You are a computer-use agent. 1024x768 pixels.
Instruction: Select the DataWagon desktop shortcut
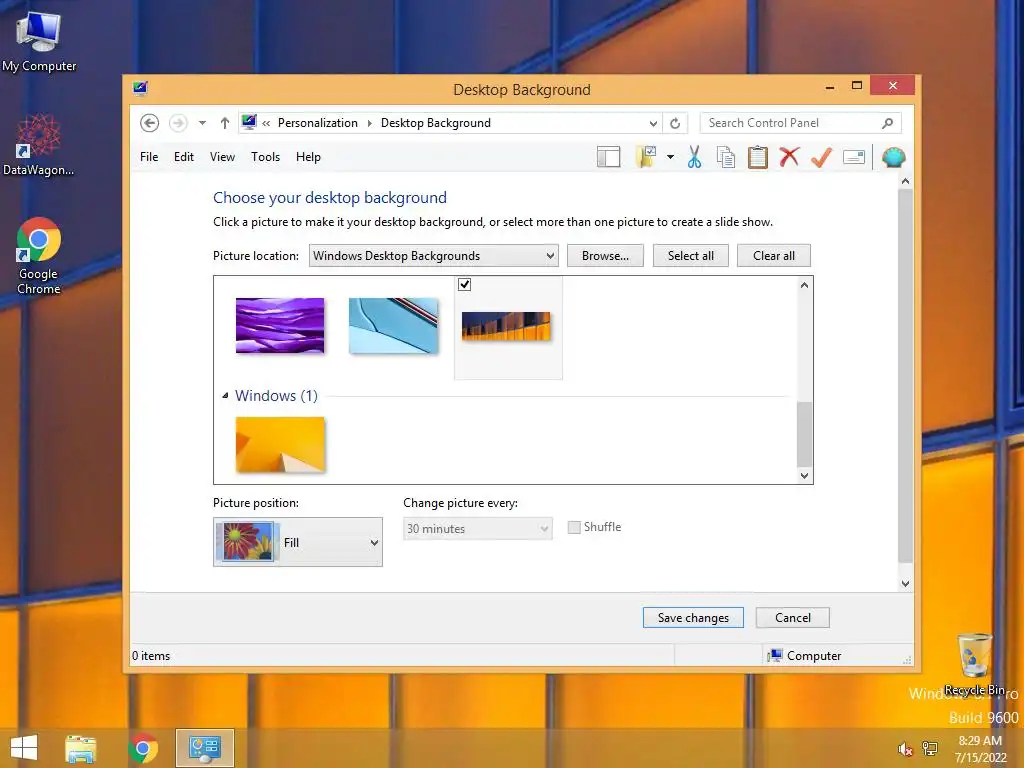click(x=38, y=145)
